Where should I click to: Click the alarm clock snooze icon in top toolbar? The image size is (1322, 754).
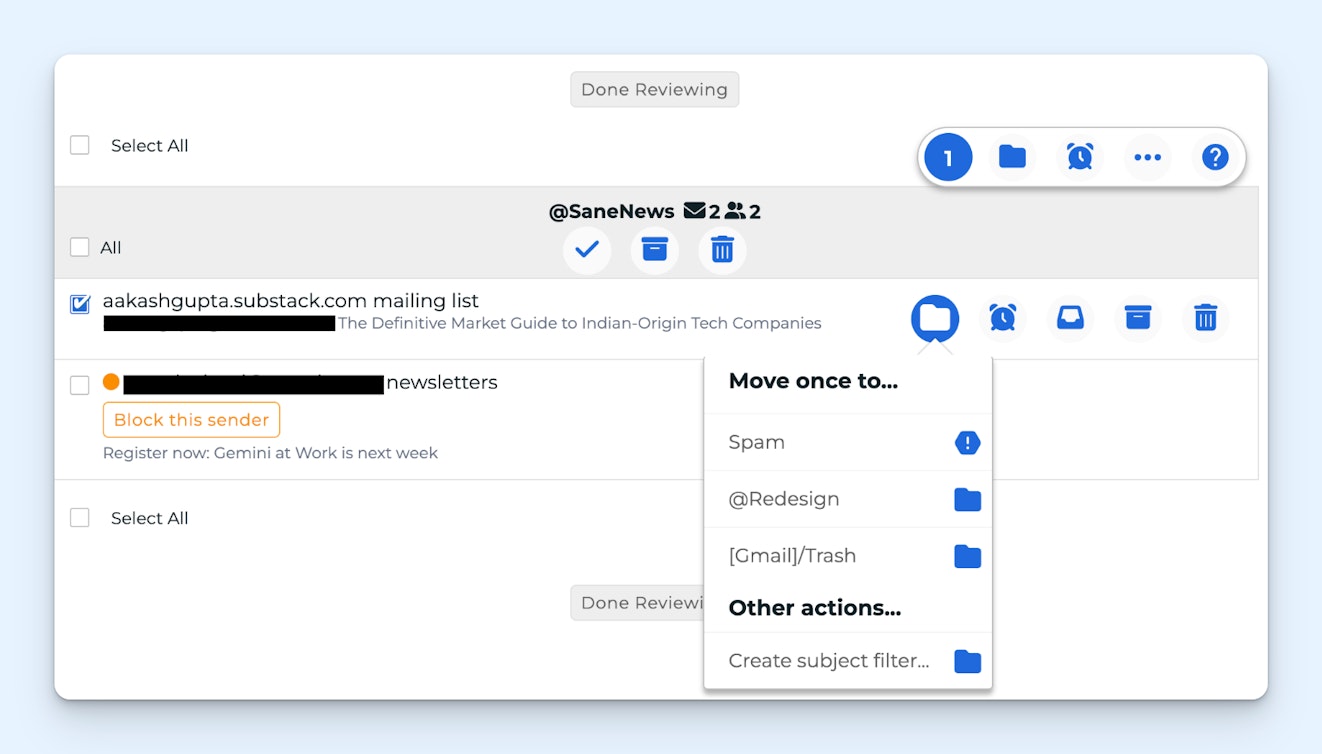tap(1079, 157)
